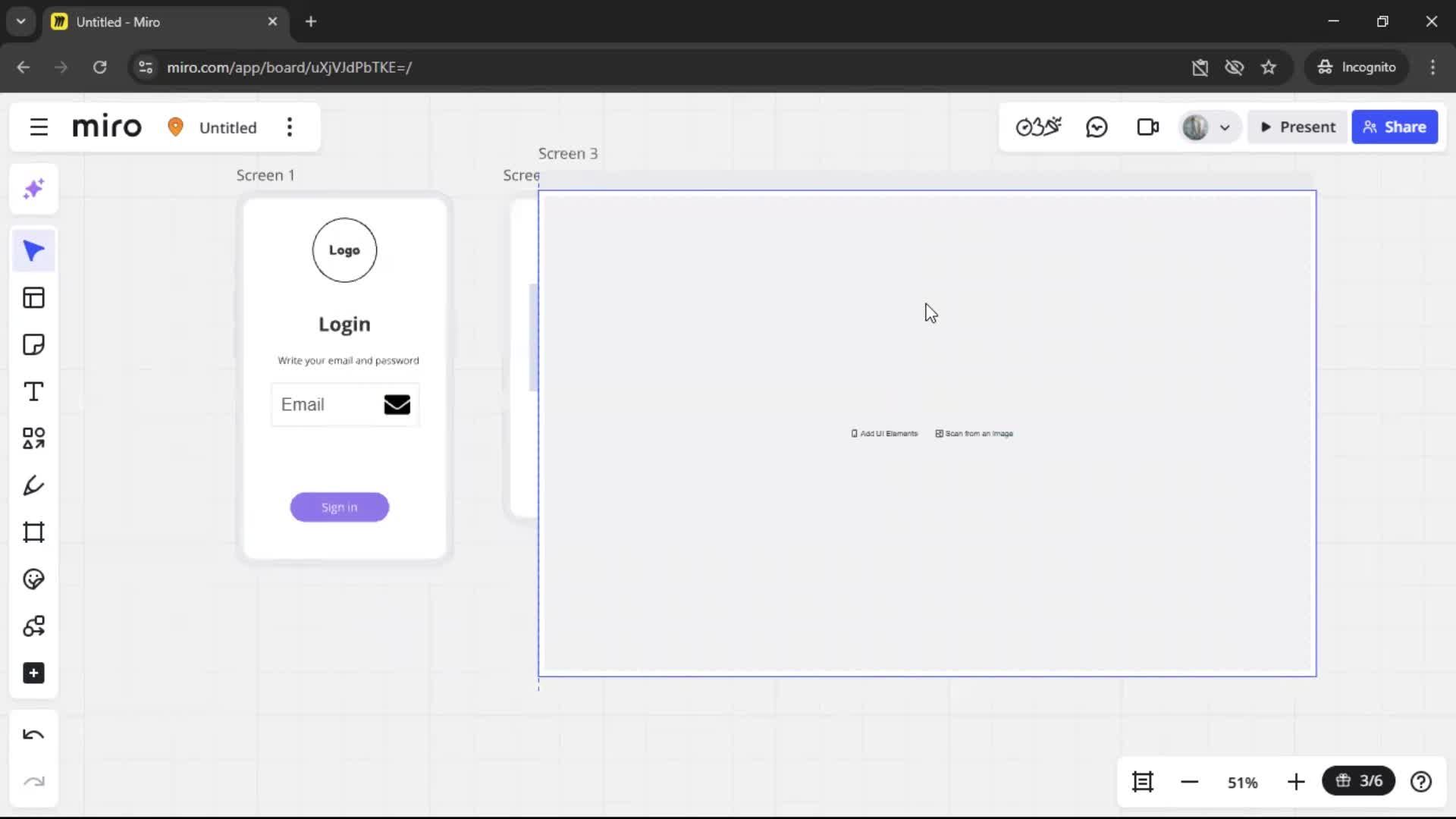1456x819 pixels.
Task: Click Add UI Elements in Screen 3
Action: (x=884, y=434)
